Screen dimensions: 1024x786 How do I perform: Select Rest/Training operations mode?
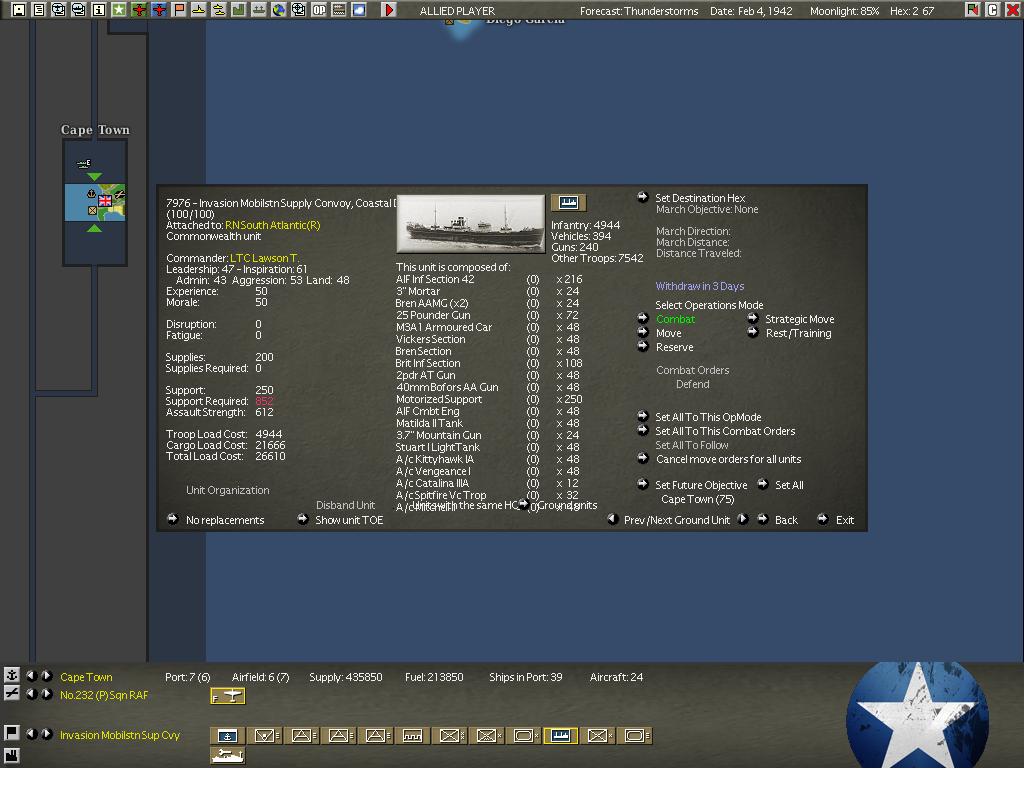(x=797, y=333)
